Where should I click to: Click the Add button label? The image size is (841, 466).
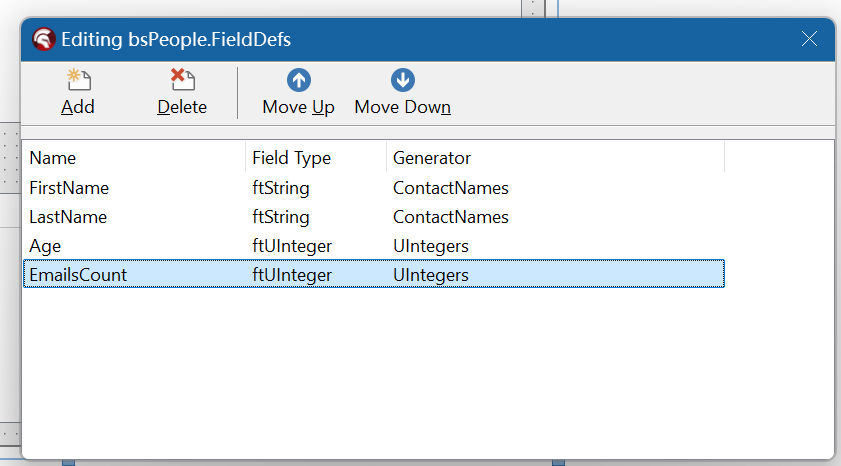click(78, 107)
